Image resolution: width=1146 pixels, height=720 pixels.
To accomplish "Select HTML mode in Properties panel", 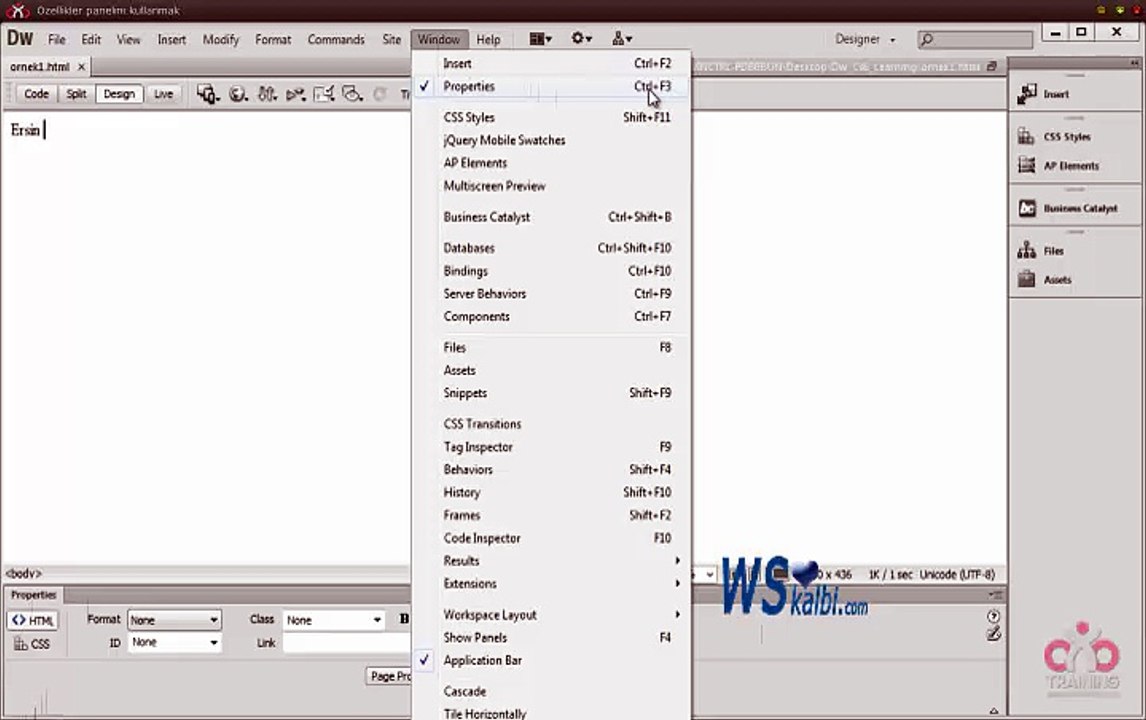I will [33, 620].
